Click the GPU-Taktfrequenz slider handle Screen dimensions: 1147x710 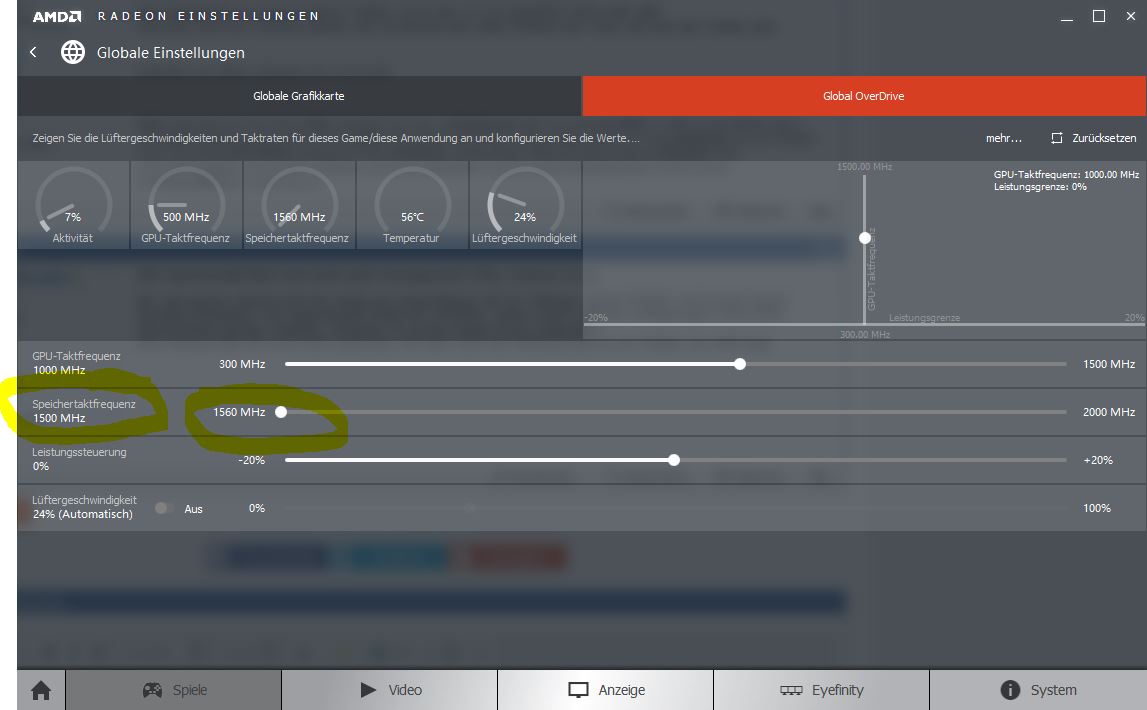point(740,364)
